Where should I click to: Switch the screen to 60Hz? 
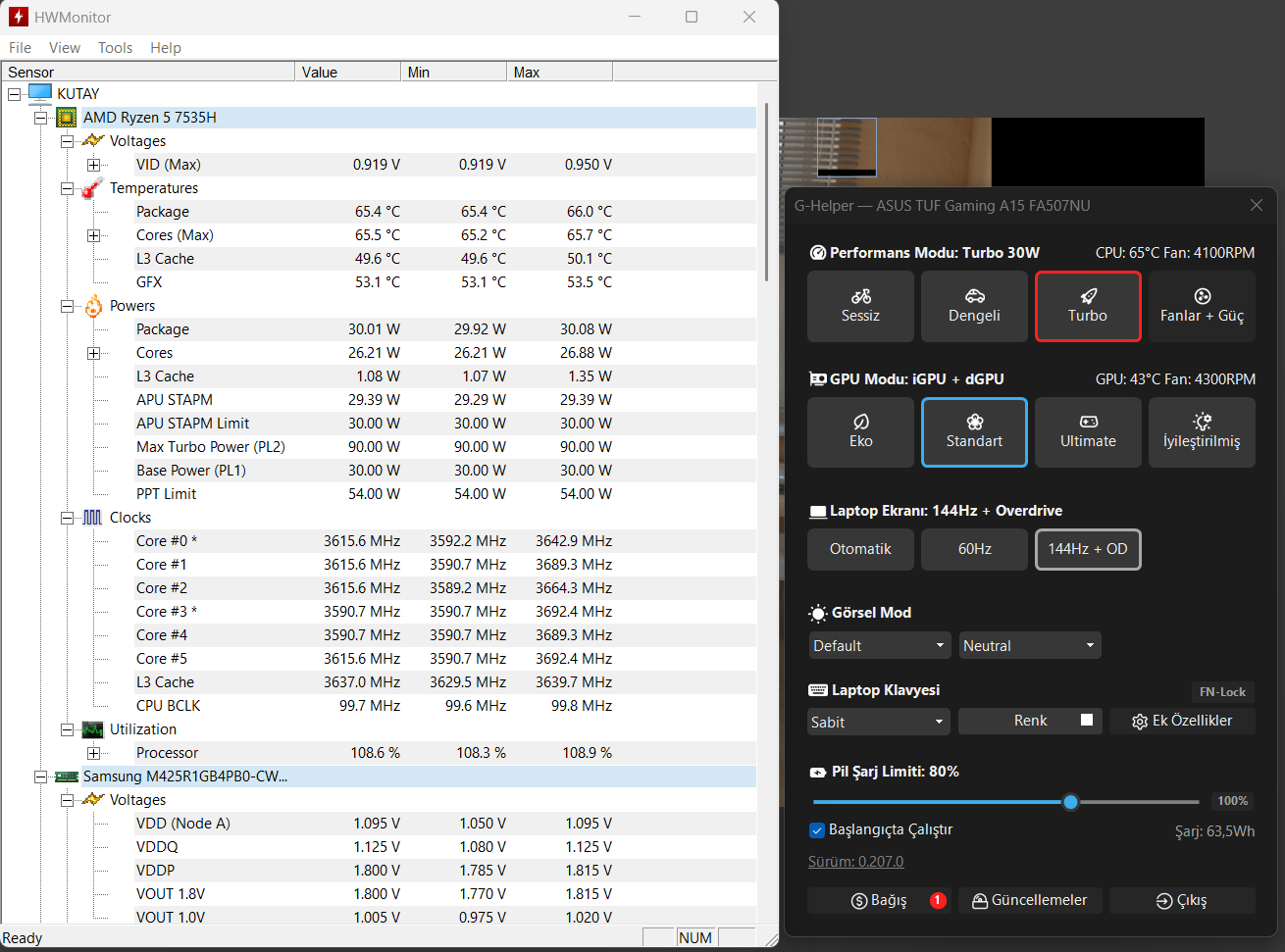(974, 549)
